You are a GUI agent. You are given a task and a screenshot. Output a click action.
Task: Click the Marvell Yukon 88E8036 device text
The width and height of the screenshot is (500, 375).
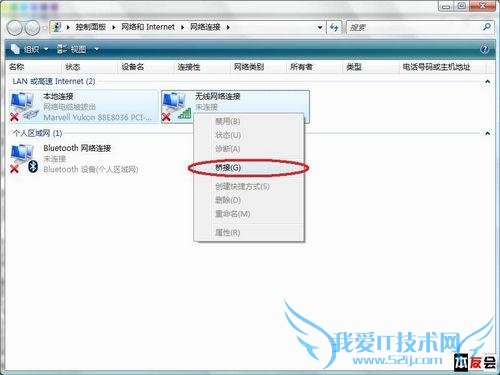[x=97, y=118]
